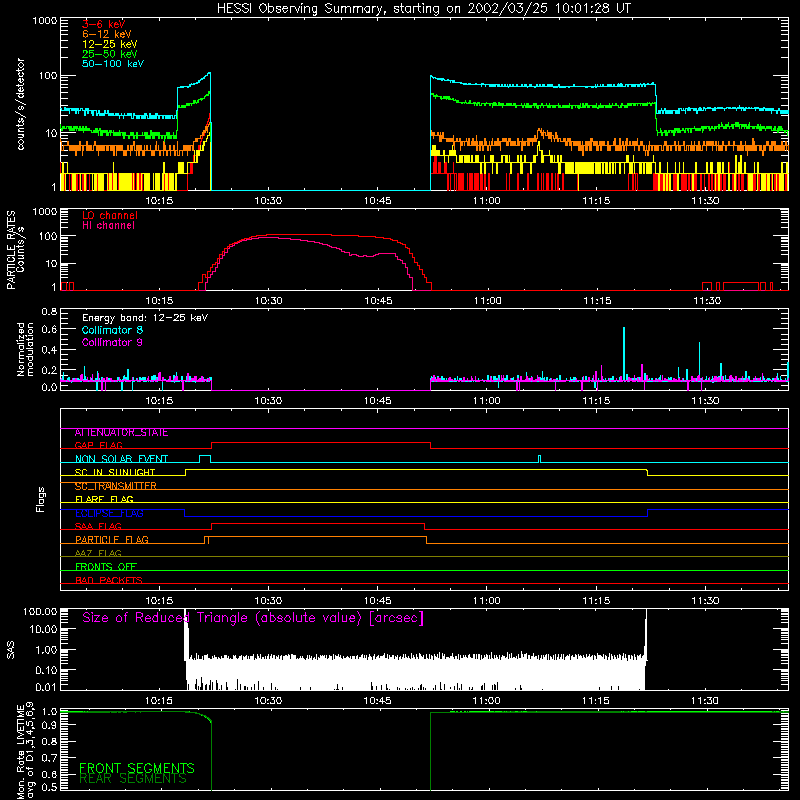This screenshot has width=800, height=800.
Task: Click the HESSI Observing Summary title
Action: pyautogui.click(x=423, y=9)
